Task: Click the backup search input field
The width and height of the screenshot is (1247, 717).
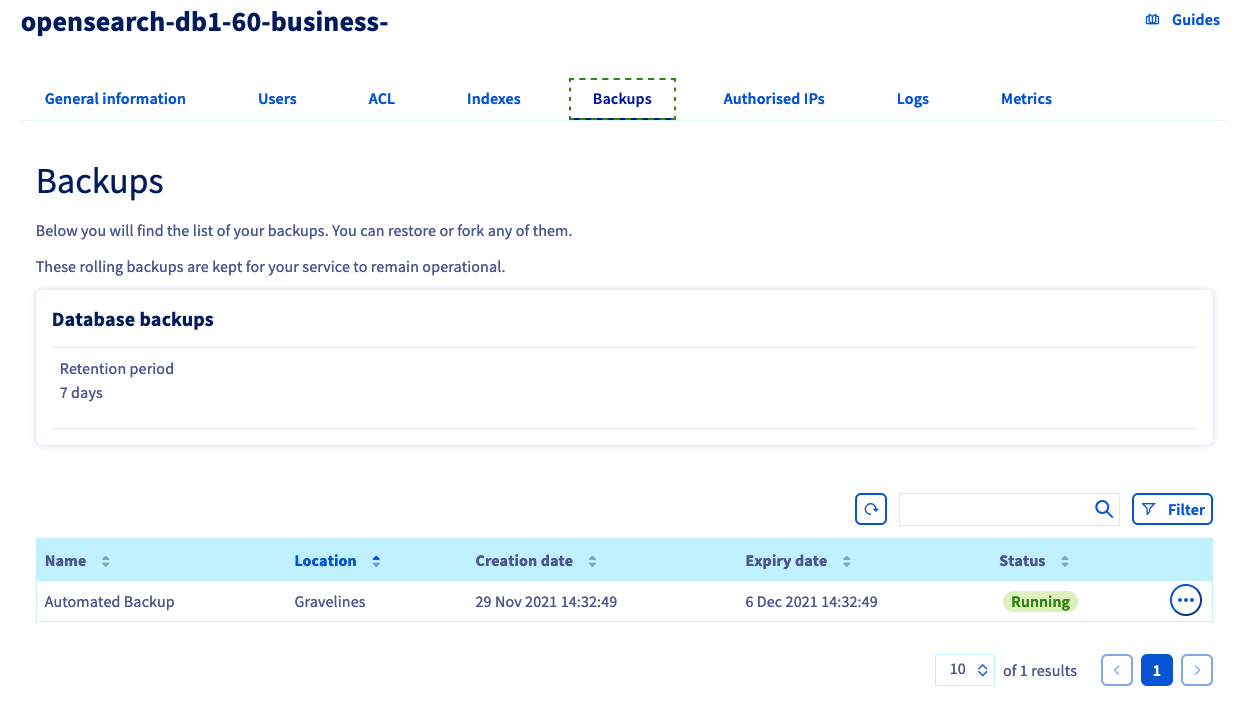Action: click(x=993, y=509)
